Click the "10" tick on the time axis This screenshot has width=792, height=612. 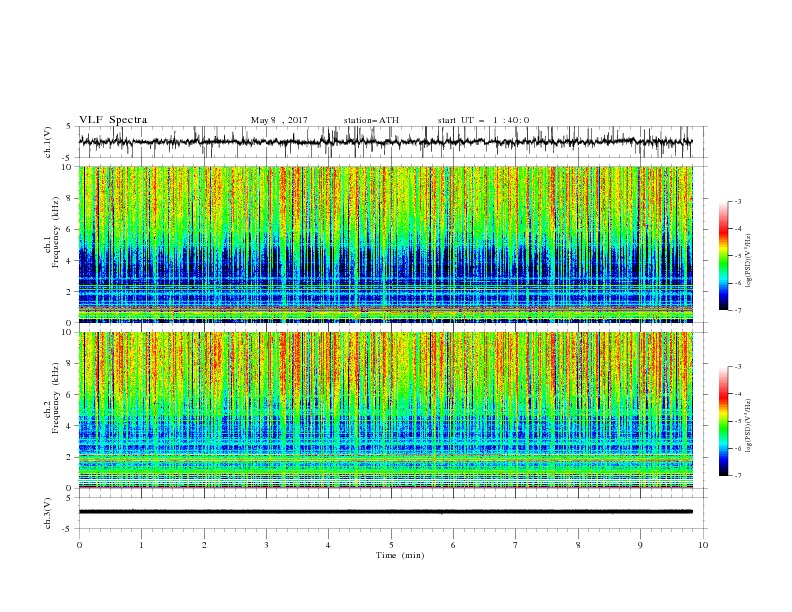[703, 545]
